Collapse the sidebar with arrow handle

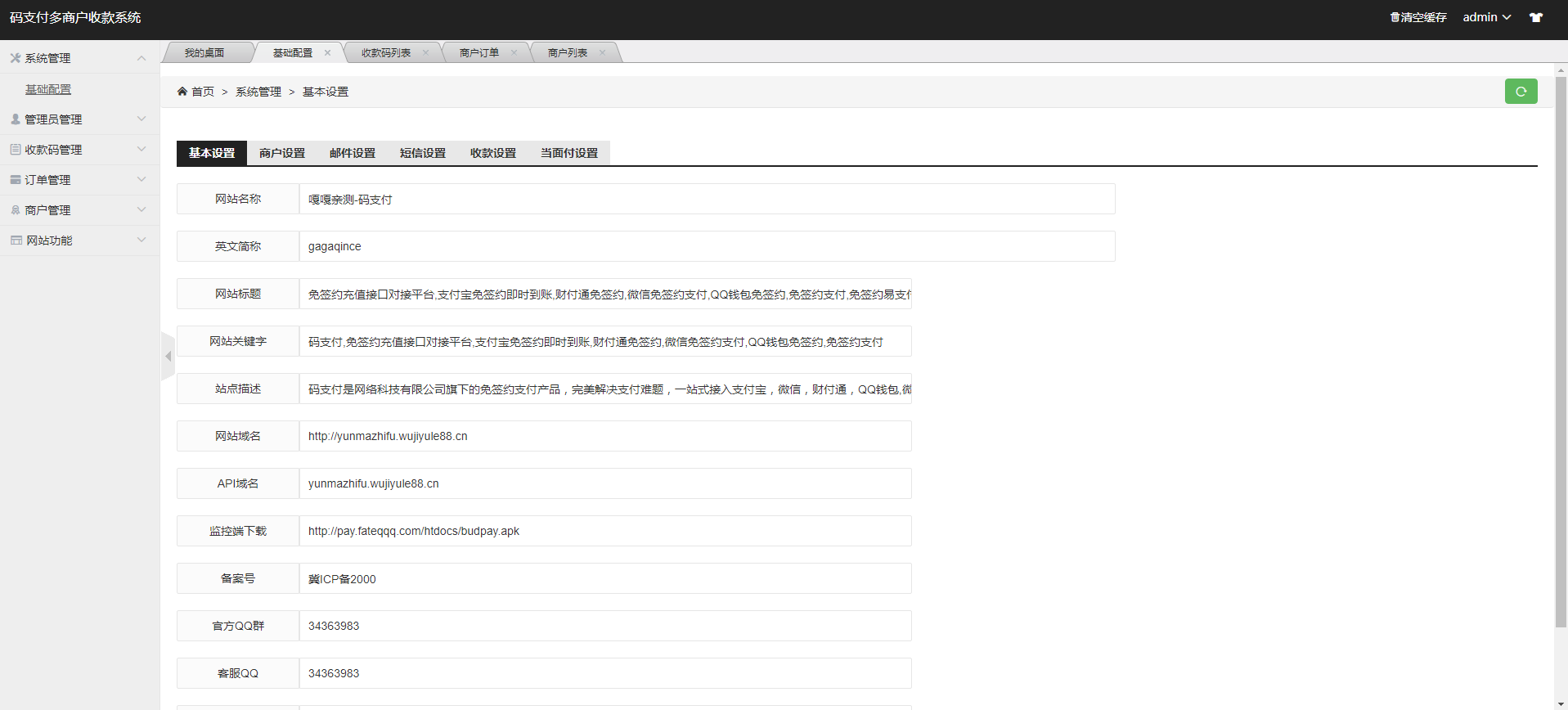pyautogui.click(x=168, y=356)
